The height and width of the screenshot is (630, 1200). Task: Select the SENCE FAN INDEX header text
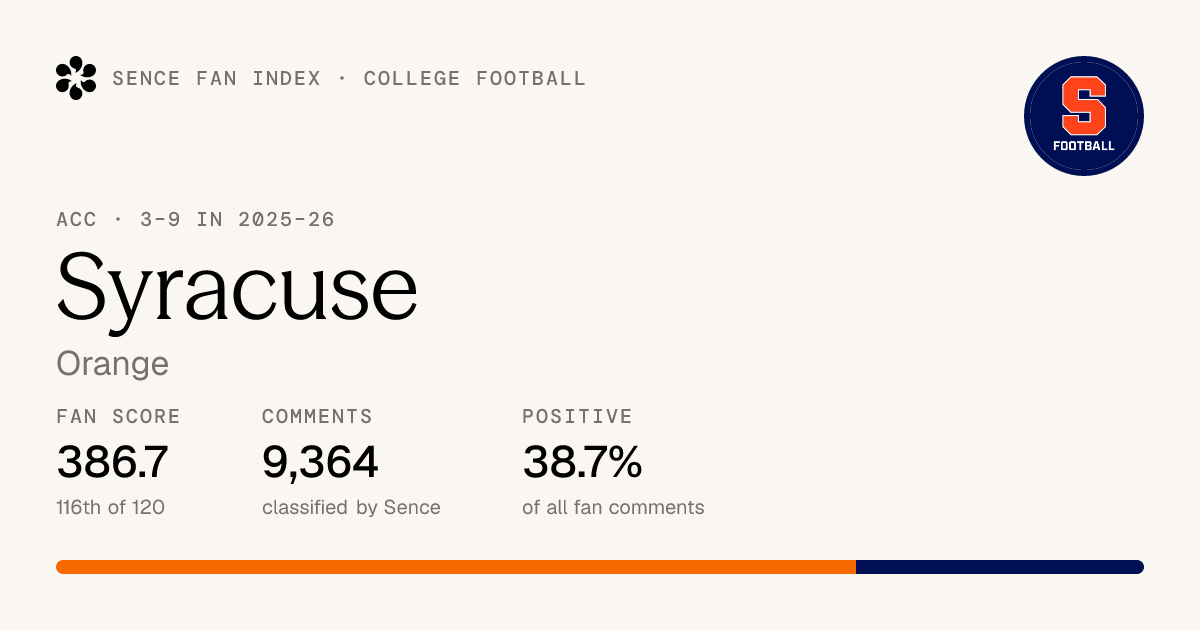[217, 78]
